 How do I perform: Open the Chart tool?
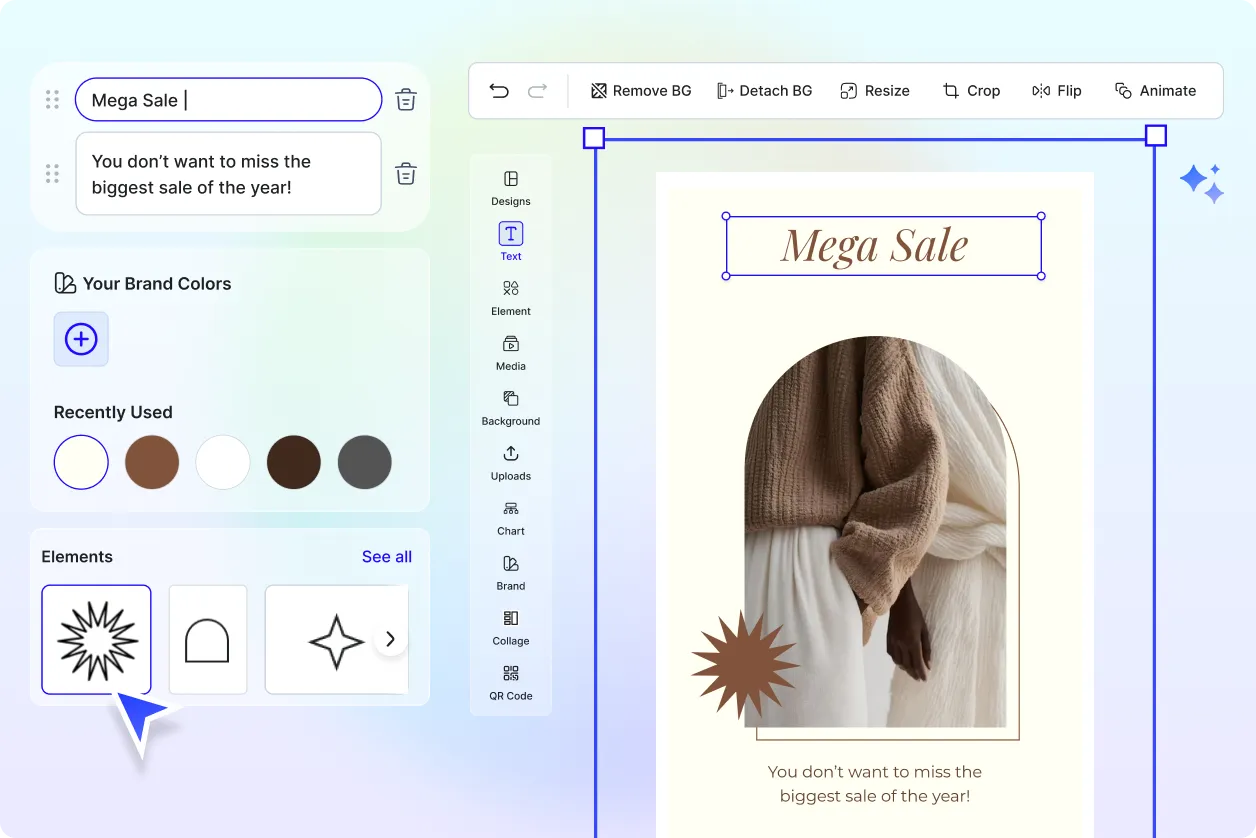(x=511, y=517)
